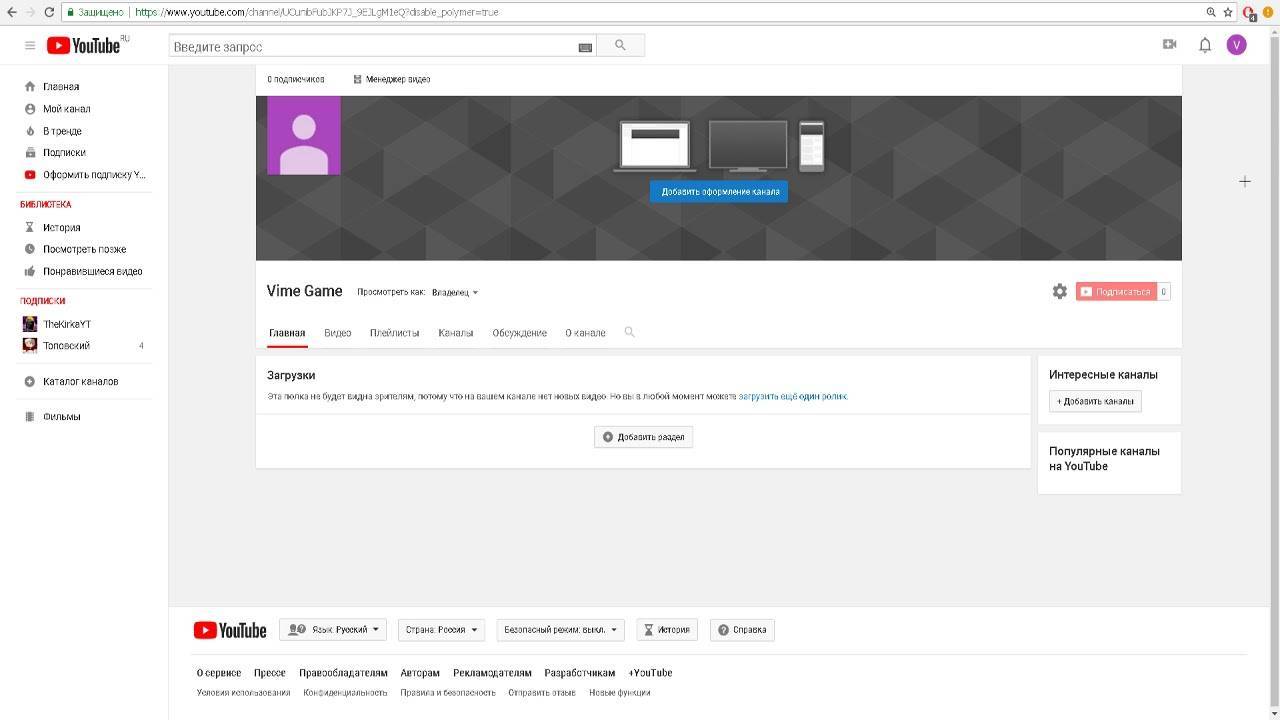Open Конфиденциальность footer link
The image size is (1280, 720).
coord(345,692)
